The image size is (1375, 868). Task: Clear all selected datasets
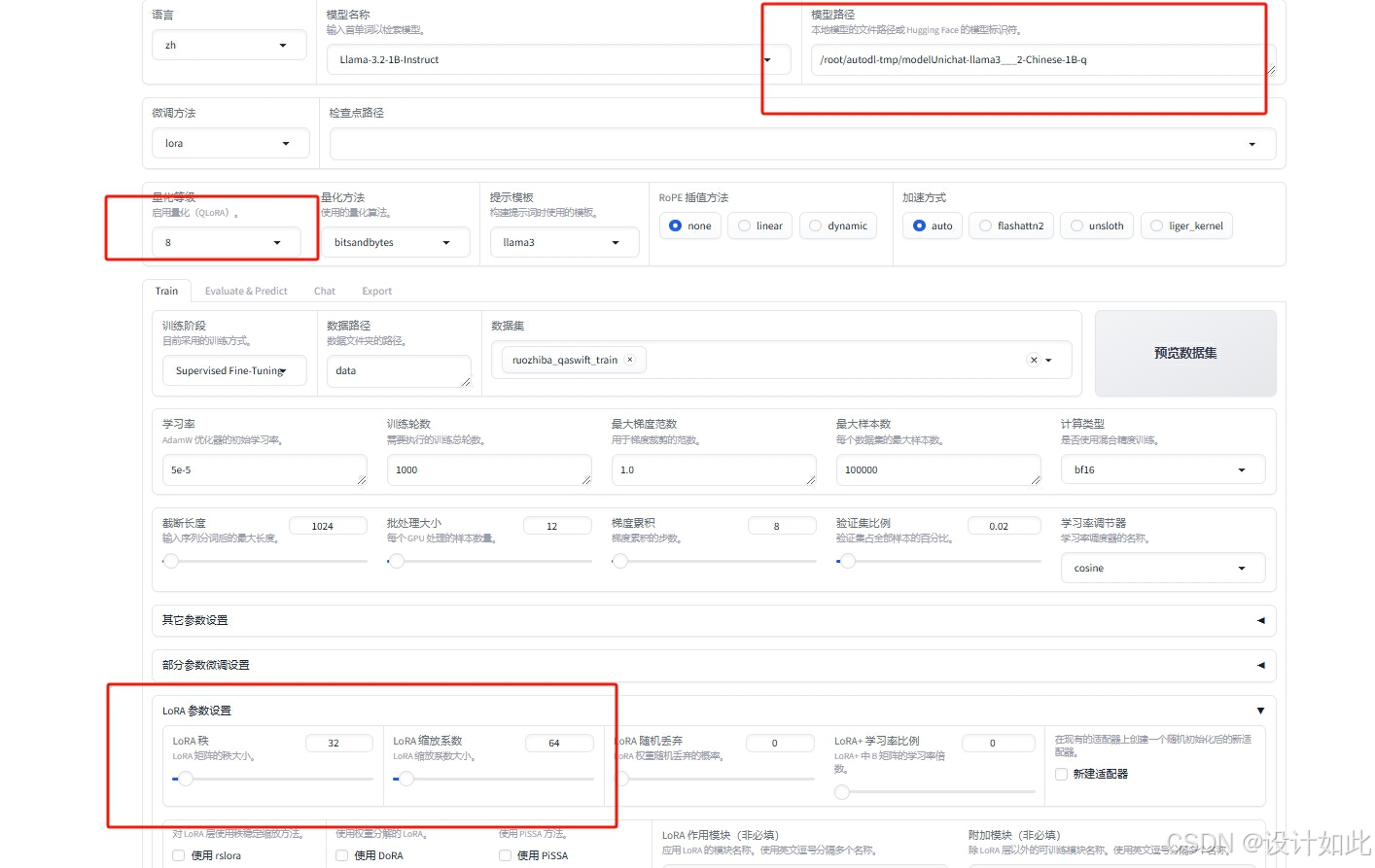(x=1033, y=360)
